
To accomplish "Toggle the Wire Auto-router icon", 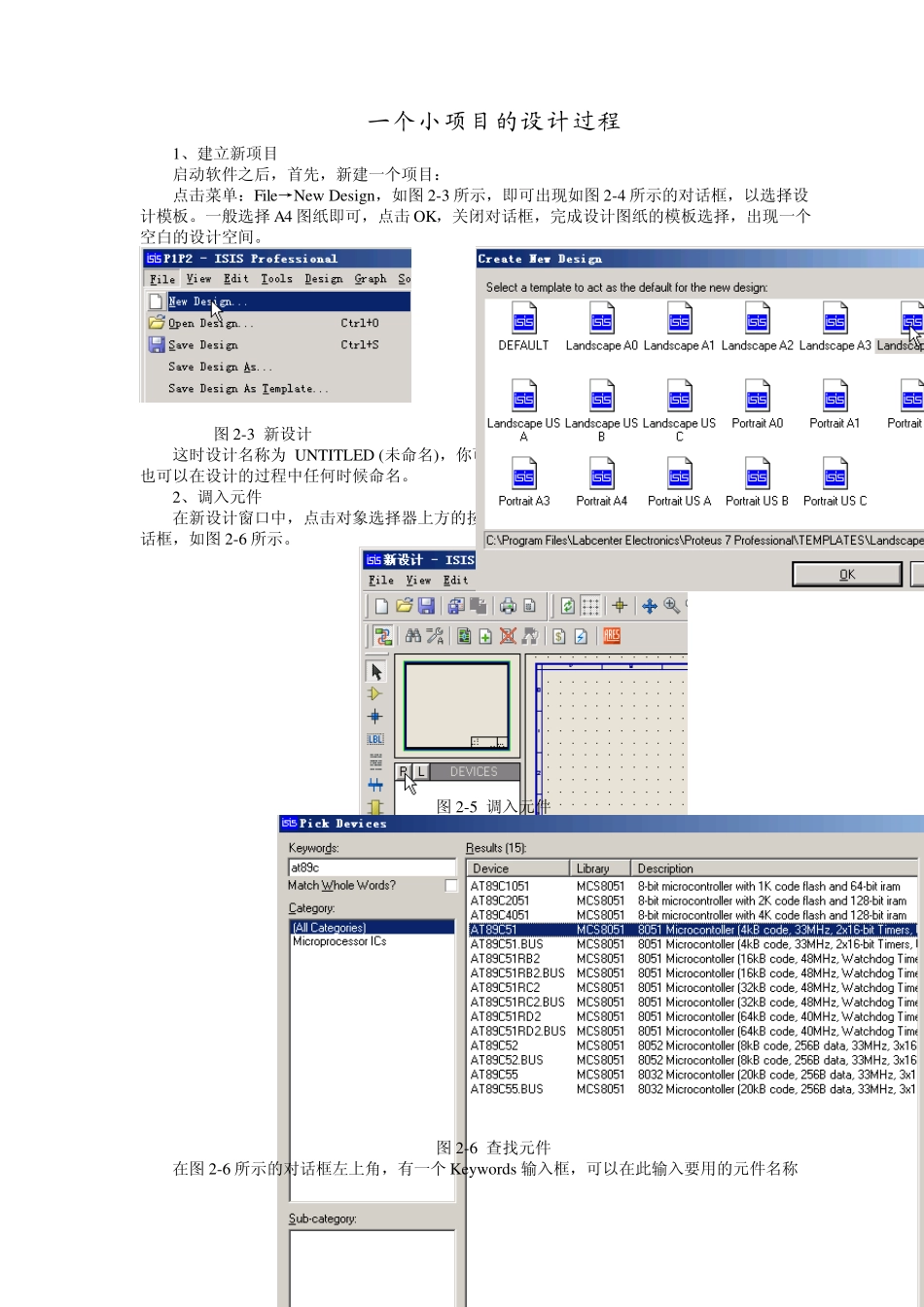I will (383, 636).
